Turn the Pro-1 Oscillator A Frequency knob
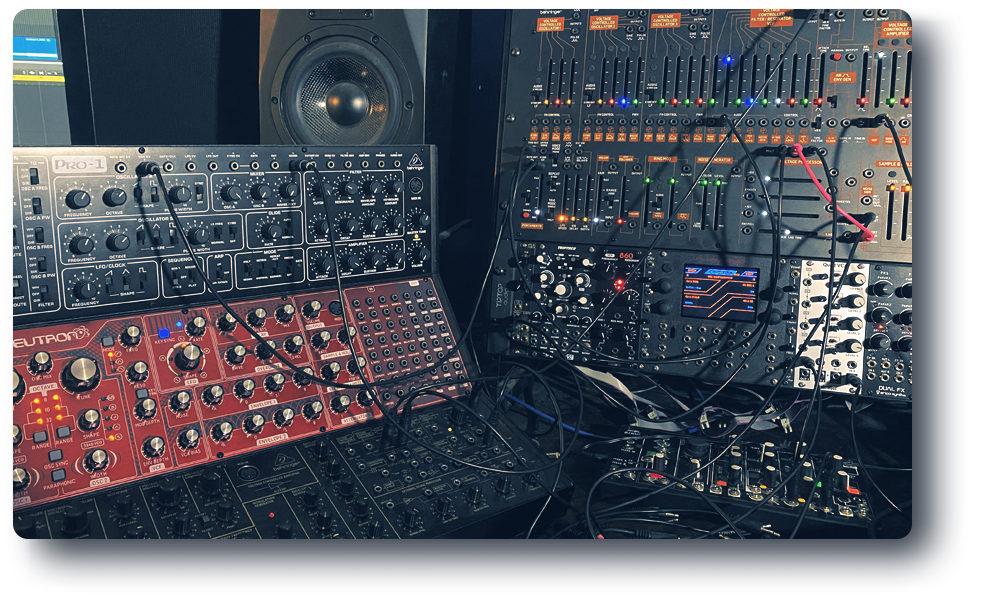This screenshot has height=602, width=989. 78,199
